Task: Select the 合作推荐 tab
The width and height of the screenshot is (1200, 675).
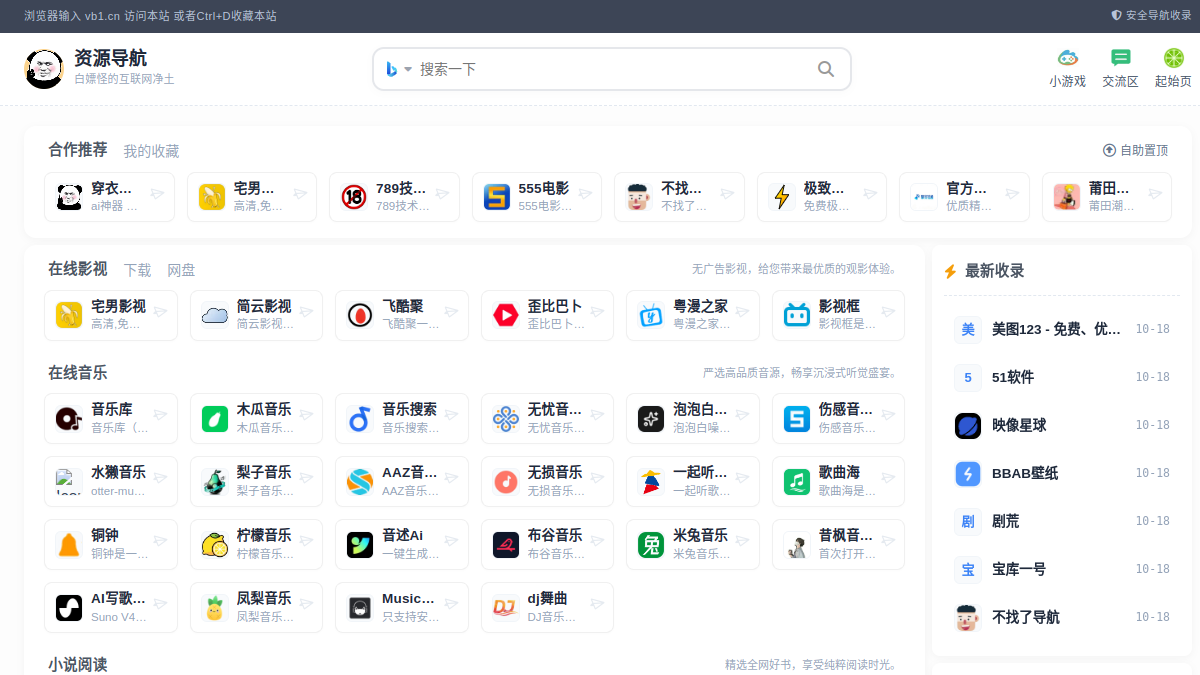Action: (x=78, y=150)
